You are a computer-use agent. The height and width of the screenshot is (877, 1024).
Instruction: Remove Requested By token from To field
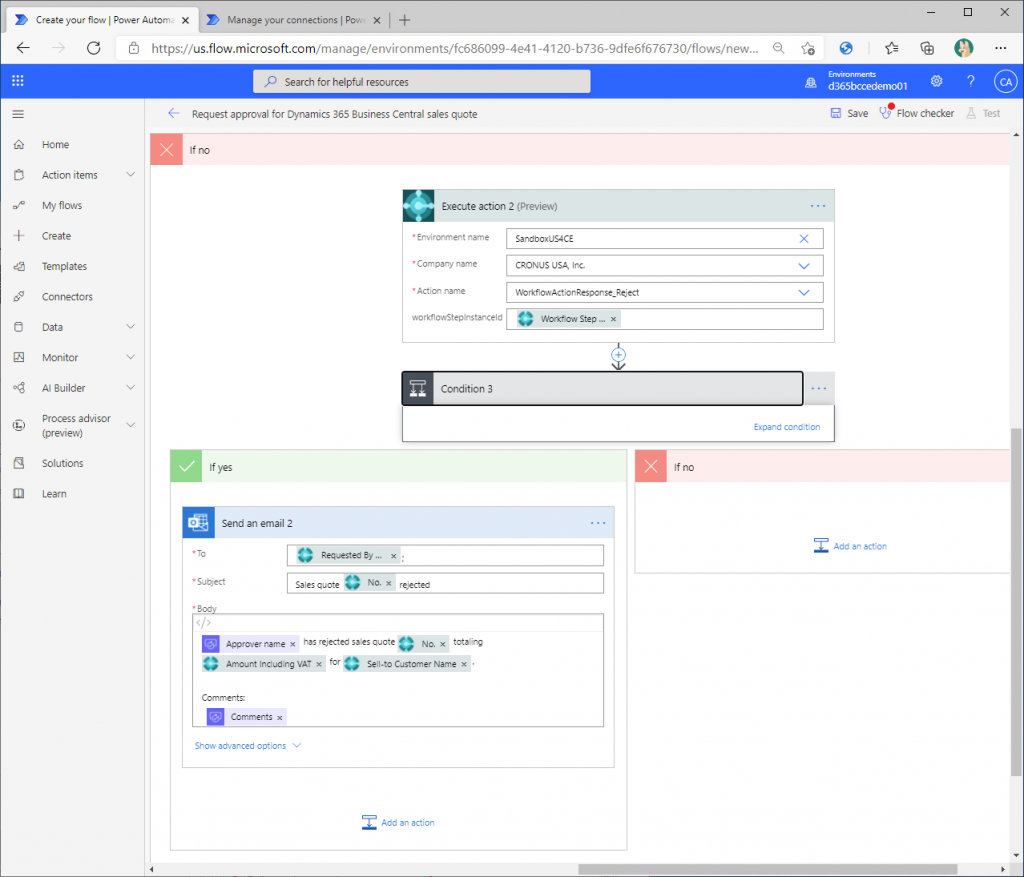tap(393, 556)
